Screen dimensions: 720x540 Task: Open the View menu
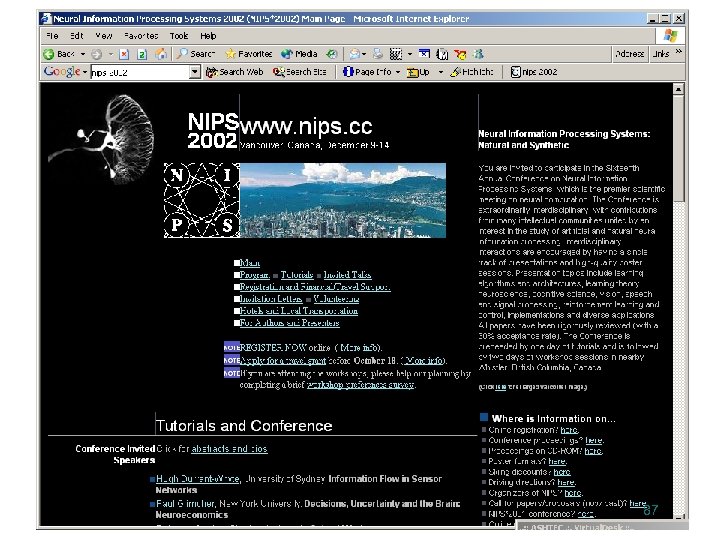[104, 36]
